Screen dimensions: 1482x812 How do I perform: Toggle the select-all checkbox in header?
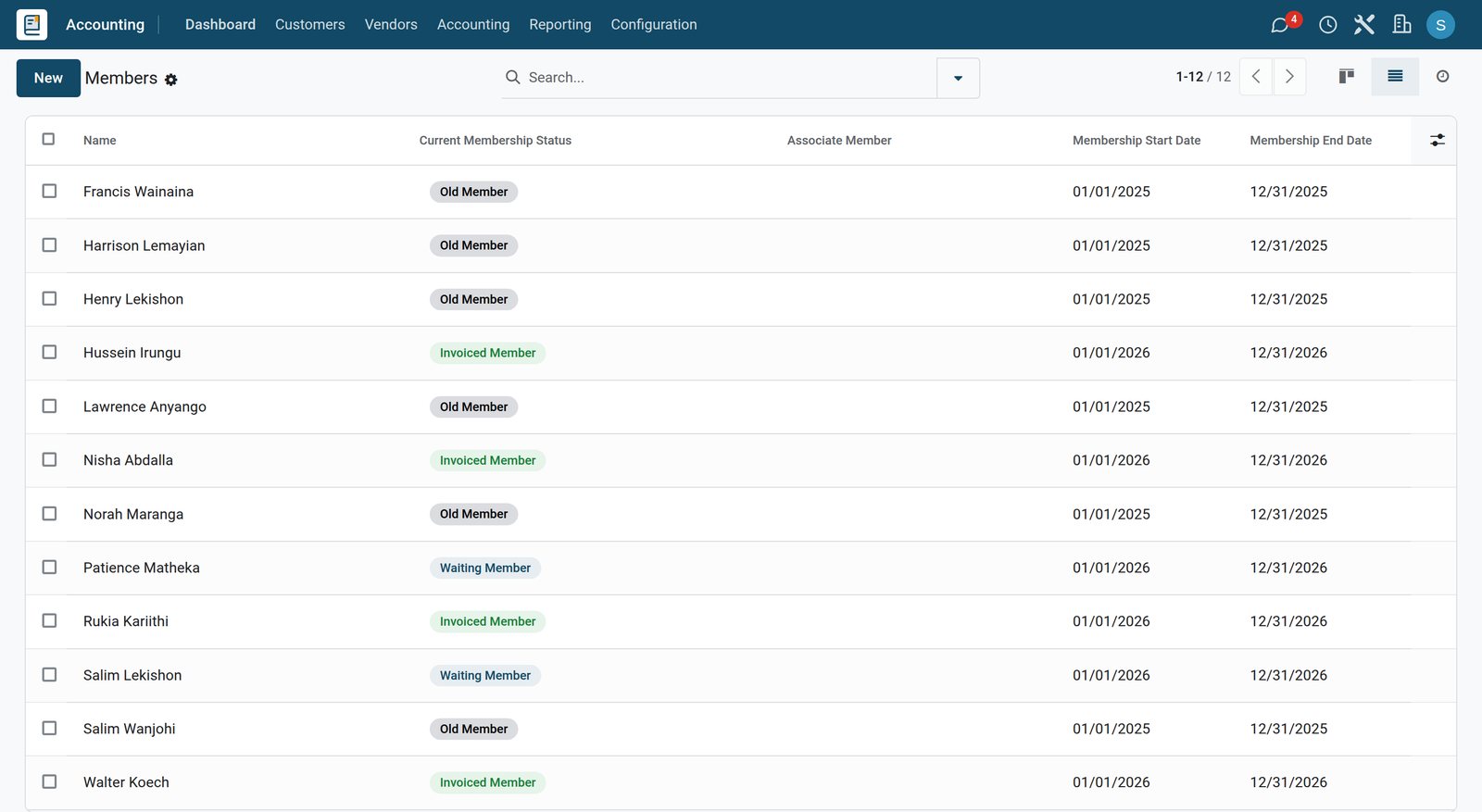[x=49, y=140]
